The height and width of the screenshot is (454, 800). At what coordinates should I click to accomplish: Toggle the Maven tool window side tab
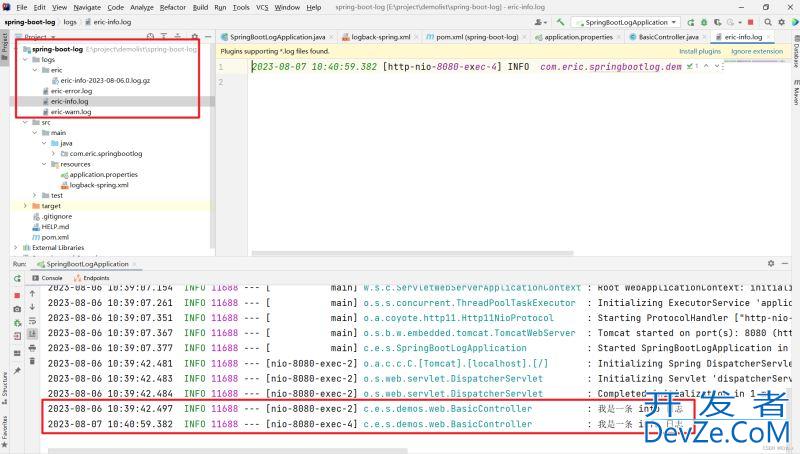[x=795, y=92]
